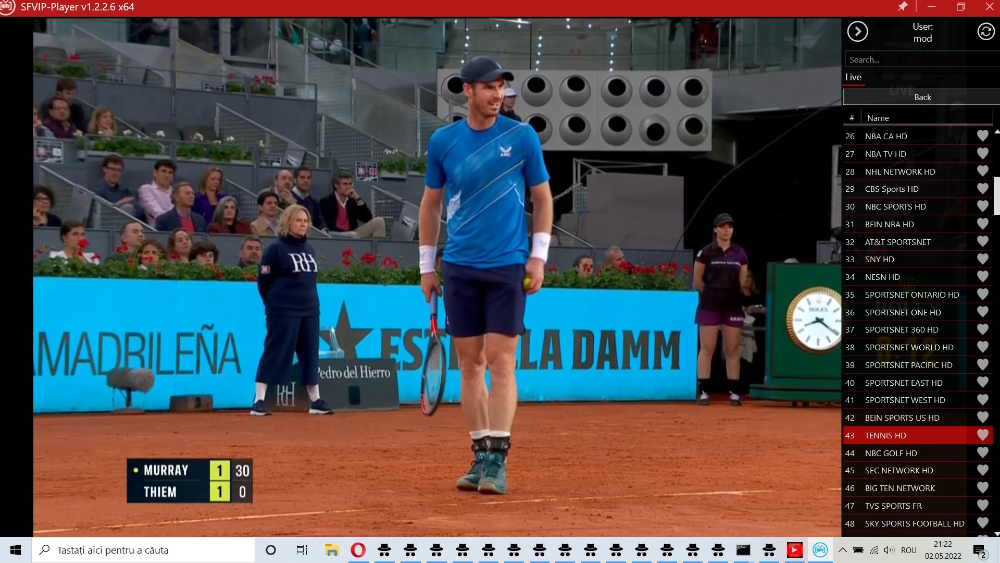
Task: Show hidden system tray icons
Action: tap(842, 550)
